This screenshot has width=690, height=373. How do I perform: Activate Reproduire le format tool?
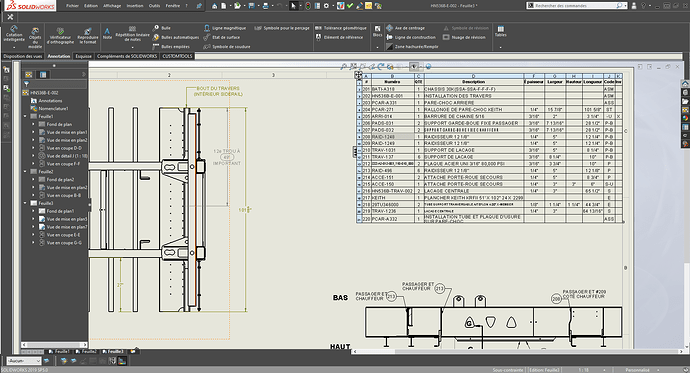click(88, 36)
